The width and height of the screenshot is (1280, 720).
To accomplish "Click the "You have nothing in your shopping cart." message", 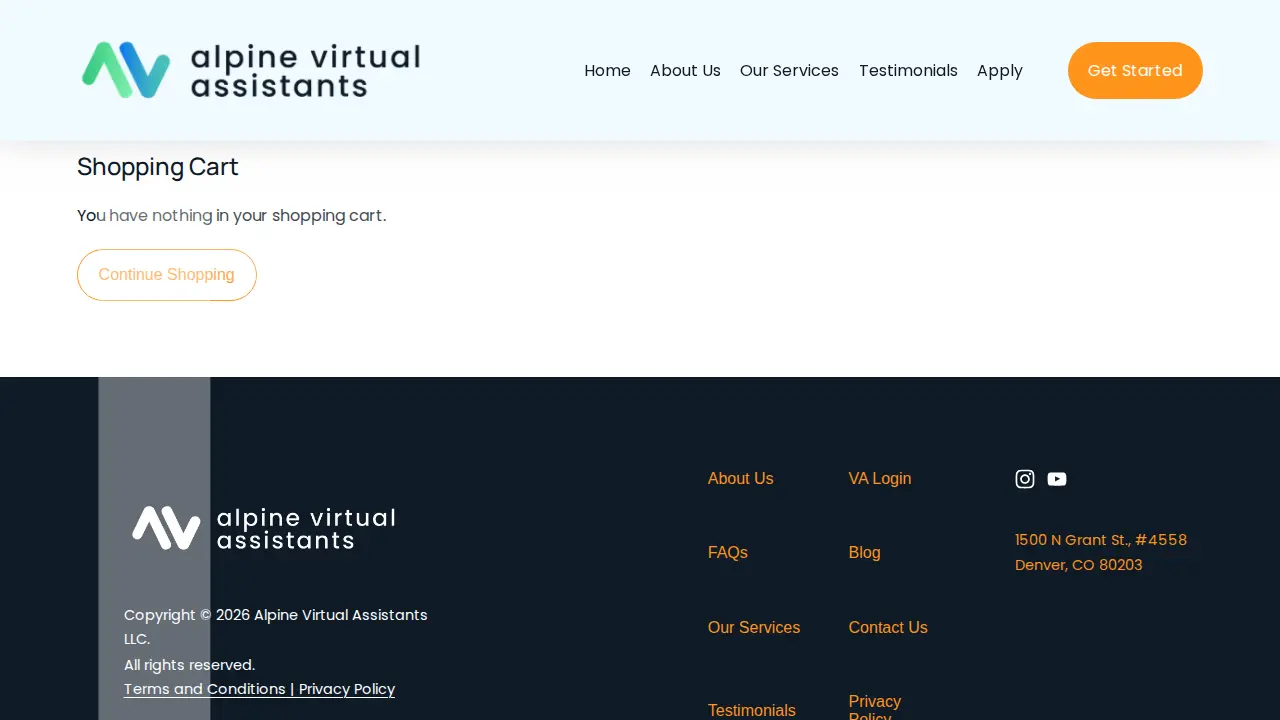I will point(231,215).
